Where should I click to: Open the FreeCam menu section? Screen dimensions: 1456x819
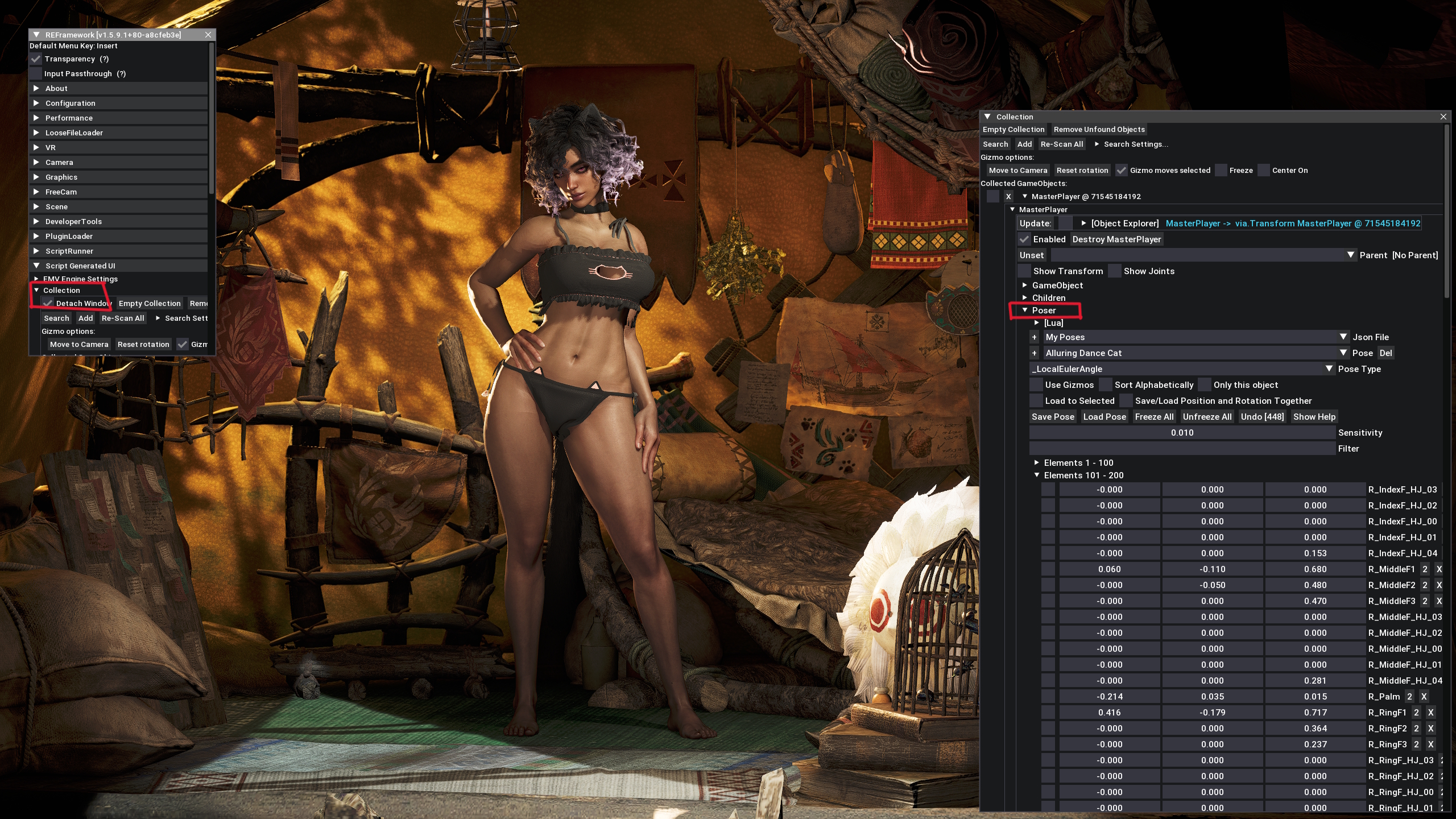(x=61, y=192)
